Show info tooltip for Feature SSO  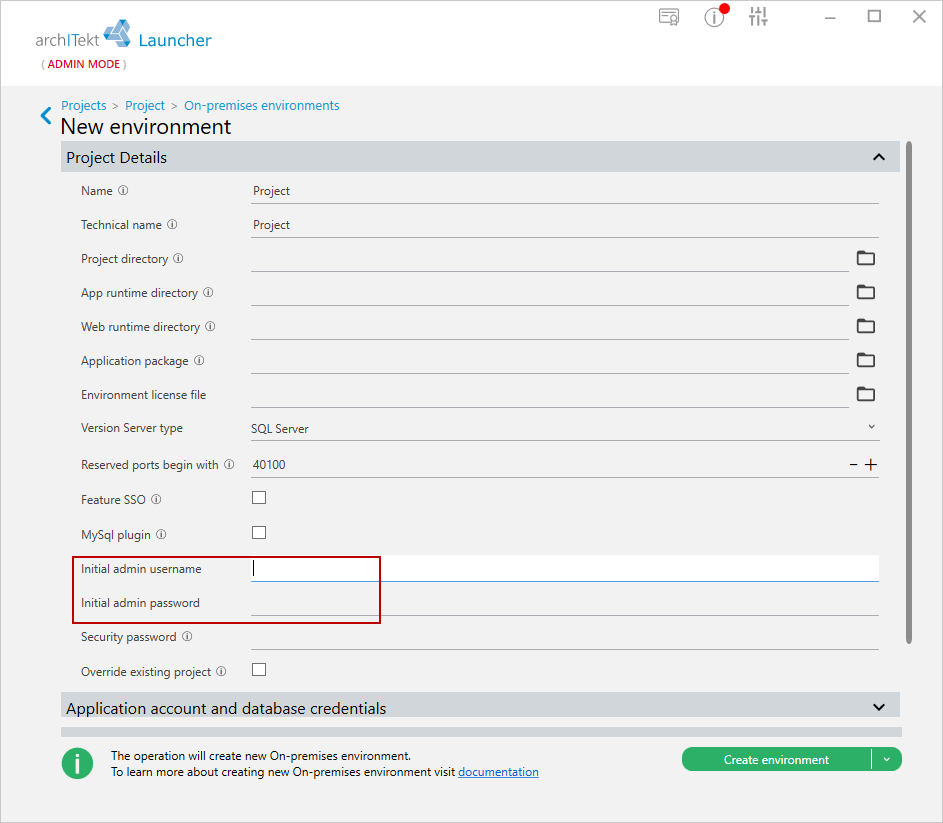click(x=156, y=499)
